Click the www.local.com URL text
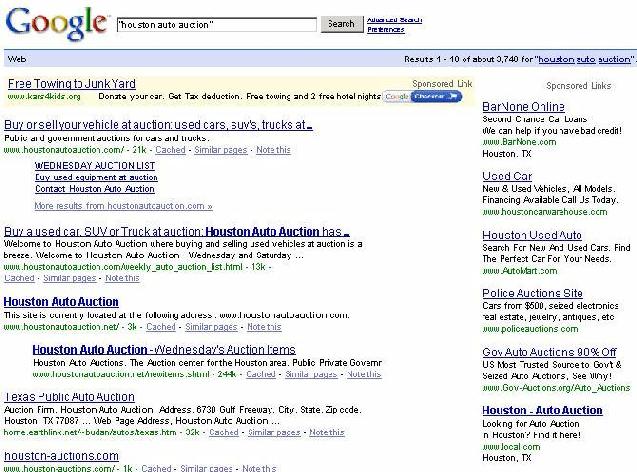This screenshot has height=472, width=637. (511, 447)
